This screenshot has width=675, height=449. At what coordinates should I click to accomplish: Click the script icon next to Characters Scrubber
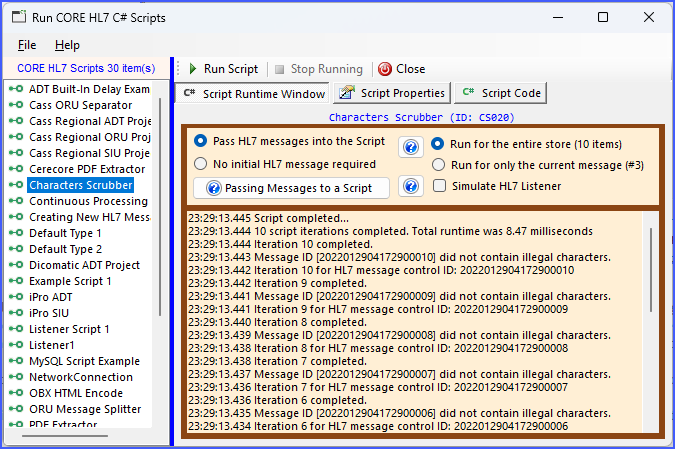(16, 185)
